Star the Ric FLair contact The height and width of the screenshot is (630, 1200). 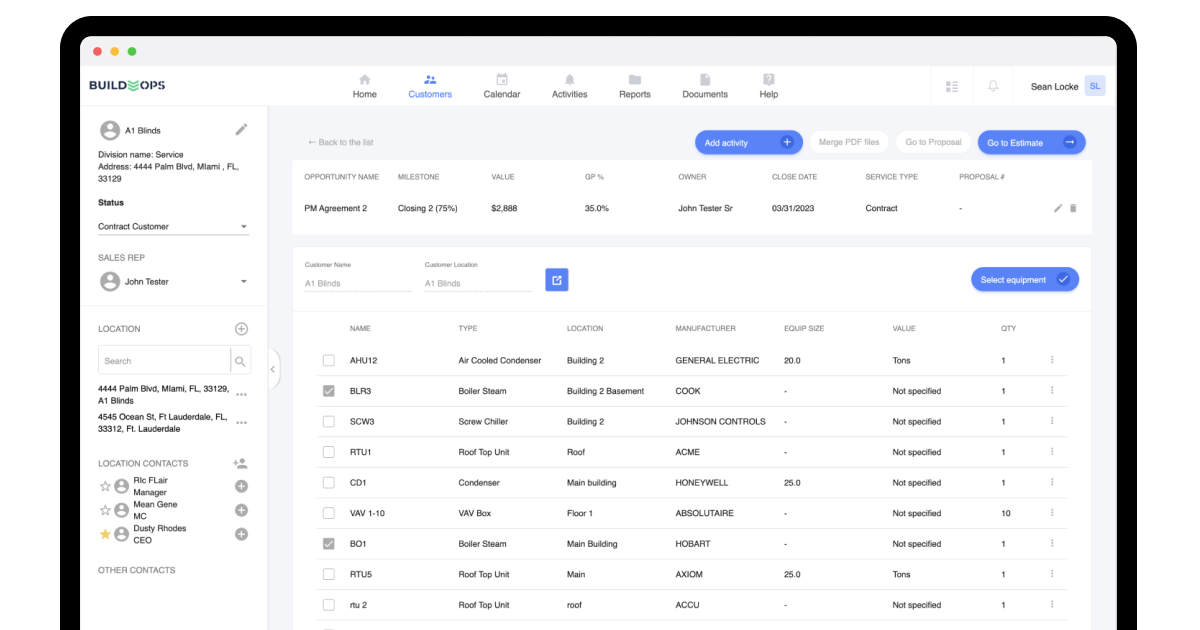coord(105,487)
